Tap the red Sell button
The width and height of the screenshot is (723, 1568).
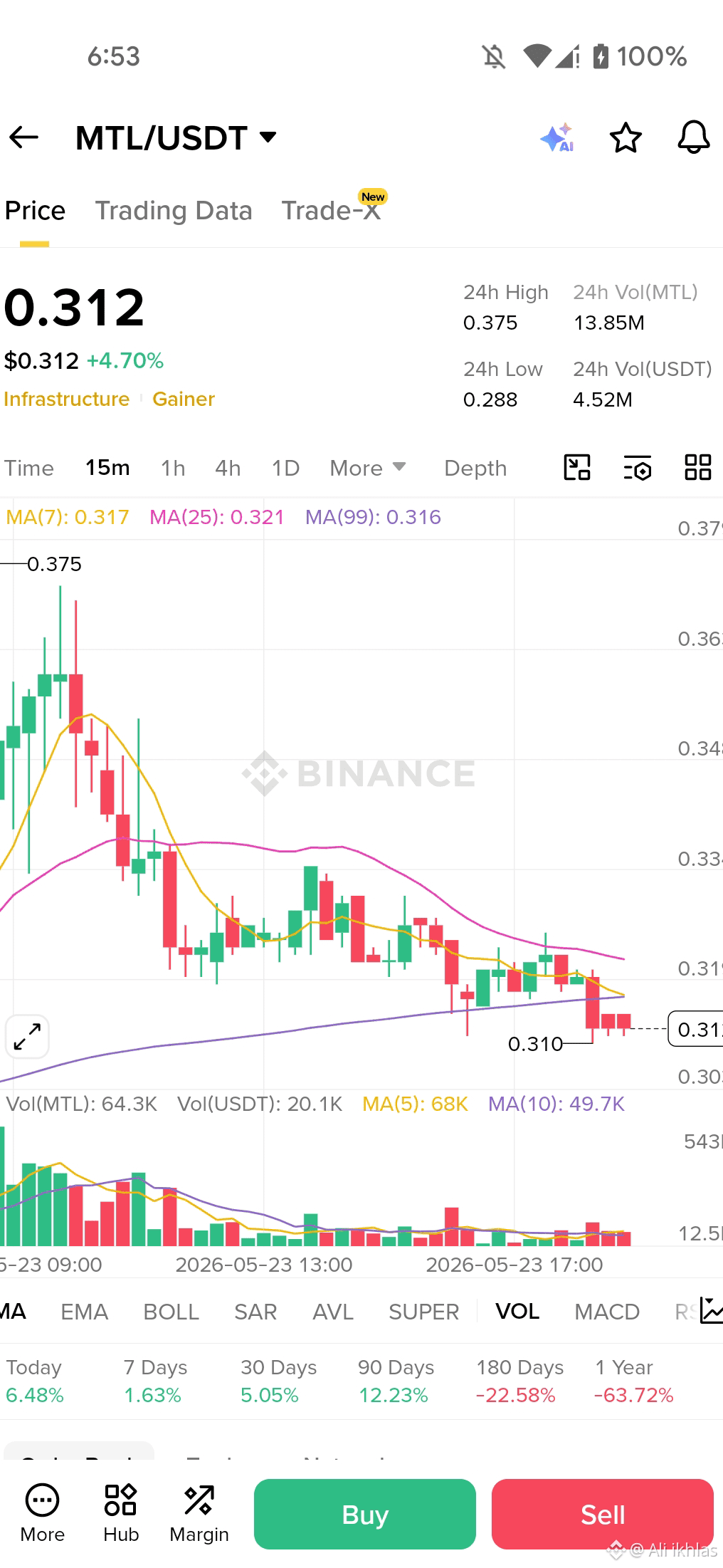pos(603,1514)
